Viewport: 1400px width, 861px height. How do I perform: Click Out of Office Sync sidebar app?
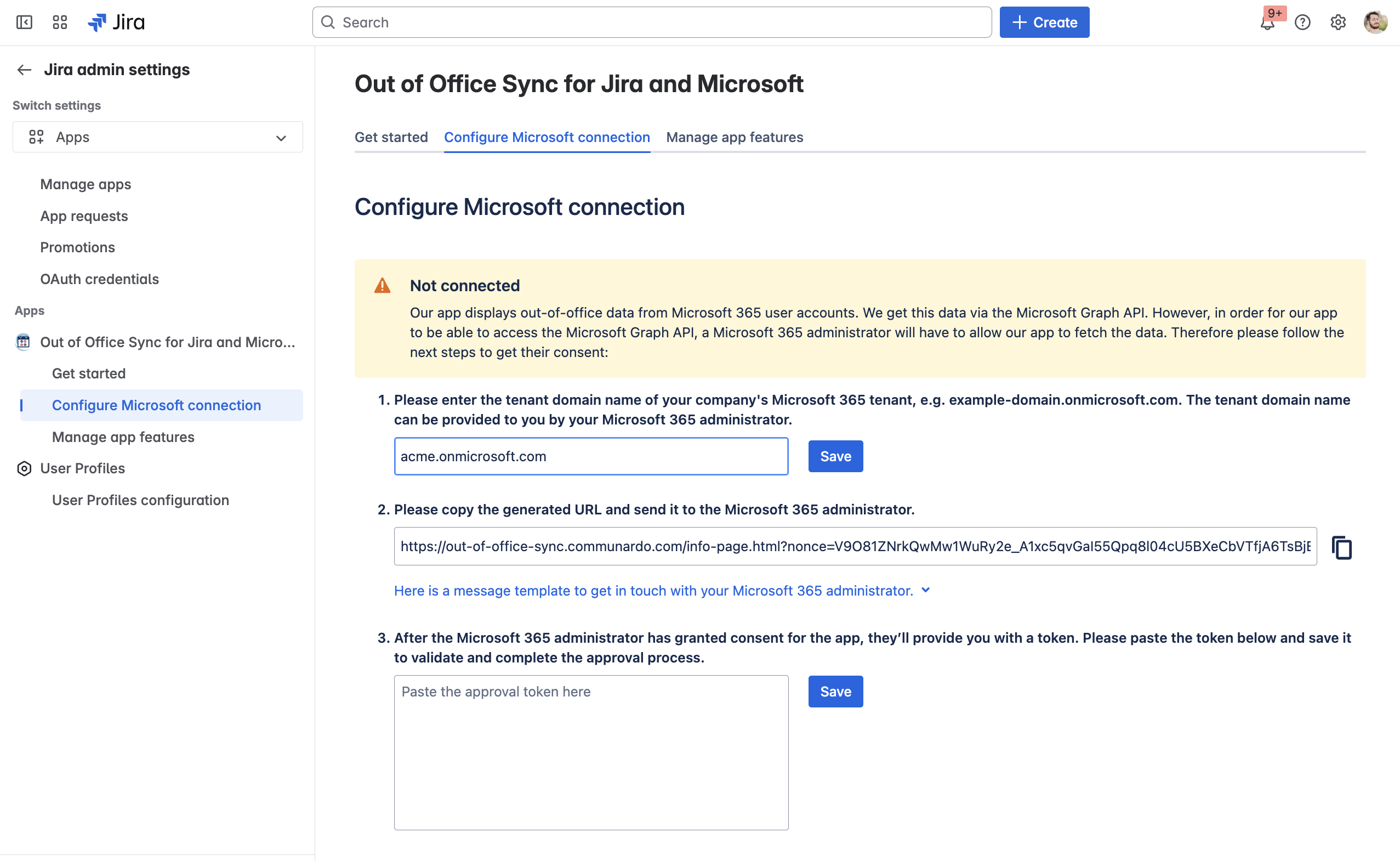(x=167, y=342)
